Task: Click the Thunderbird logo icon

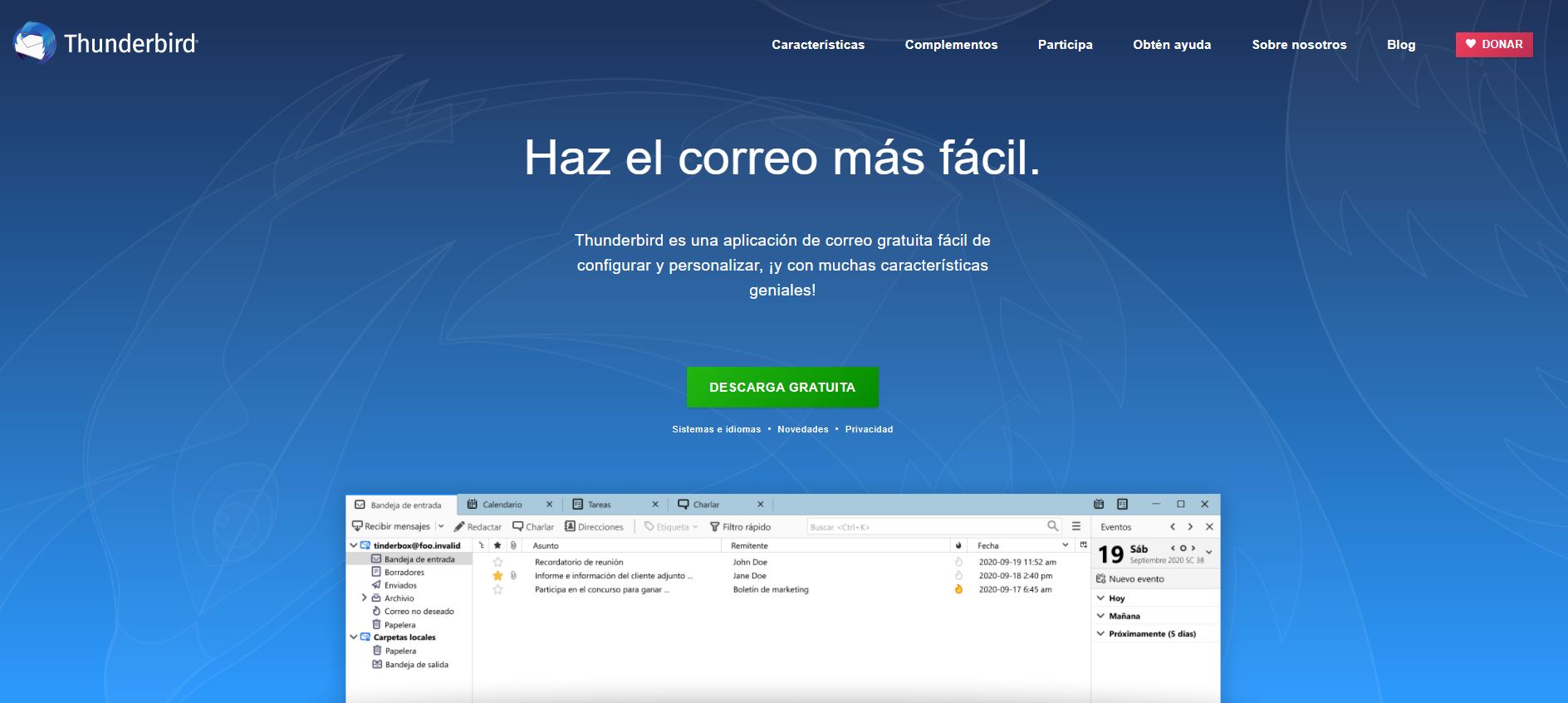Action: click(34, 42)
